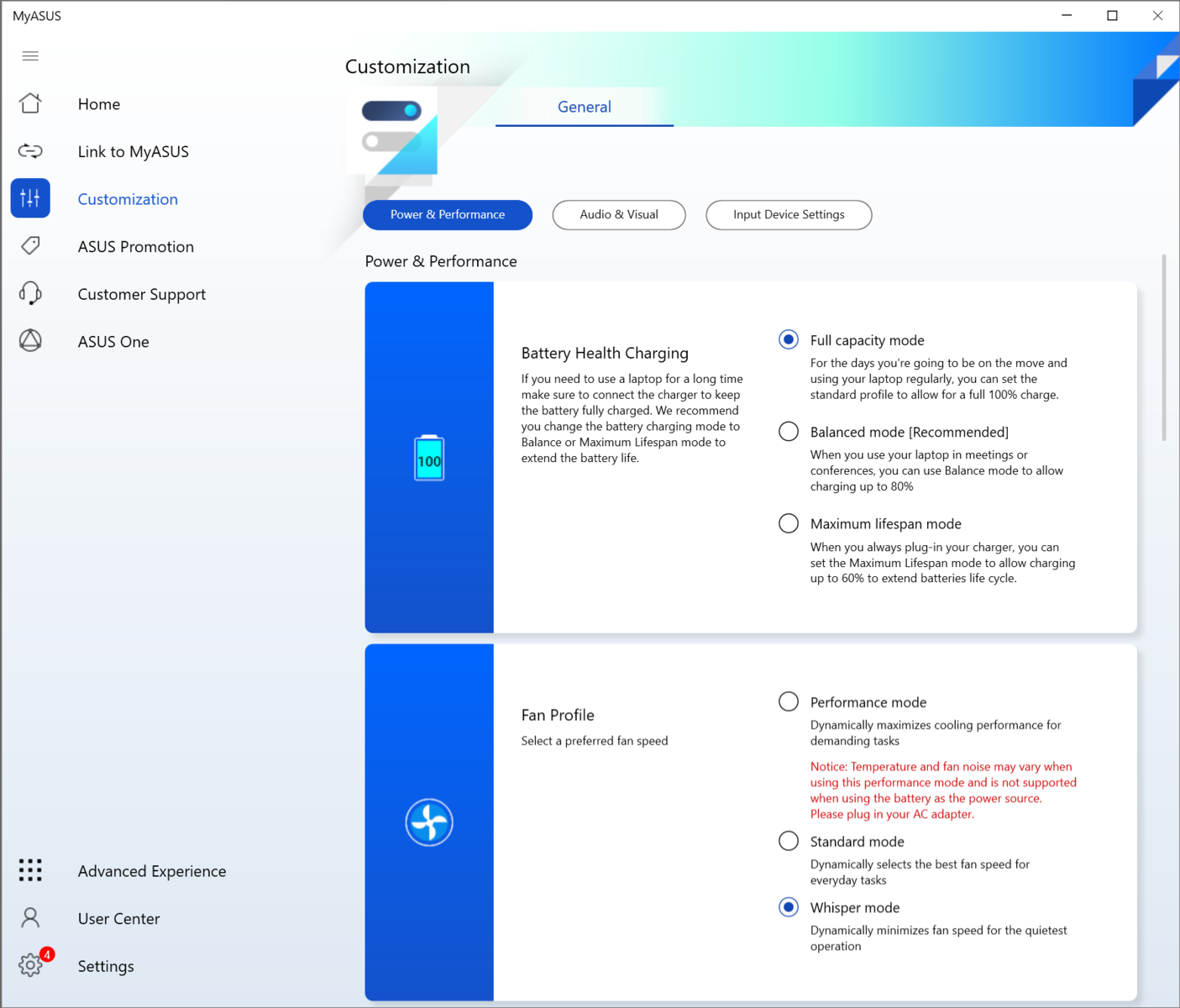Select Whisper mode fan profile

[789, 907]
